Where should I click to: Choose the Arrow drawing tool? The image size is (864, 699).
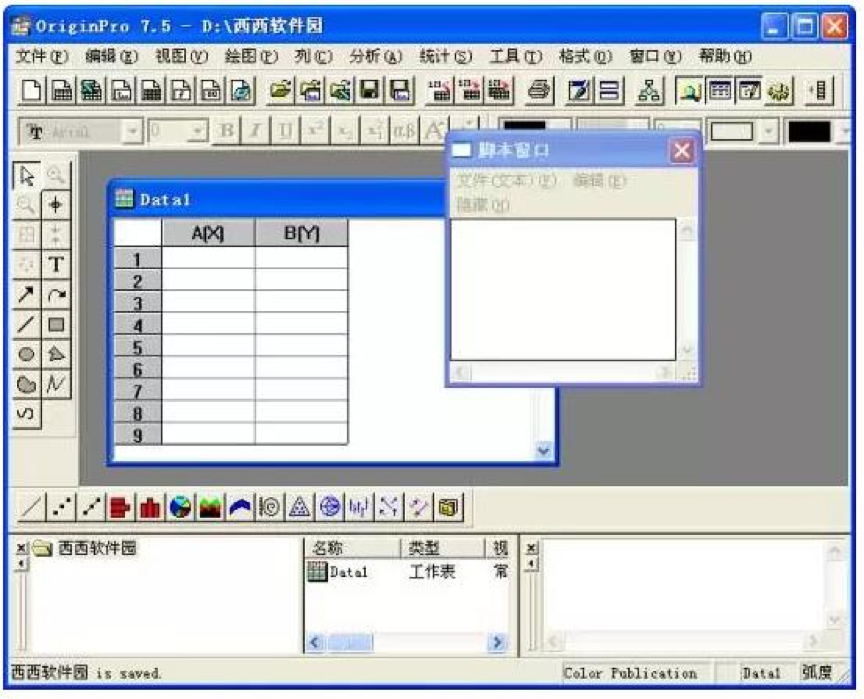click(x=27, y=294)
